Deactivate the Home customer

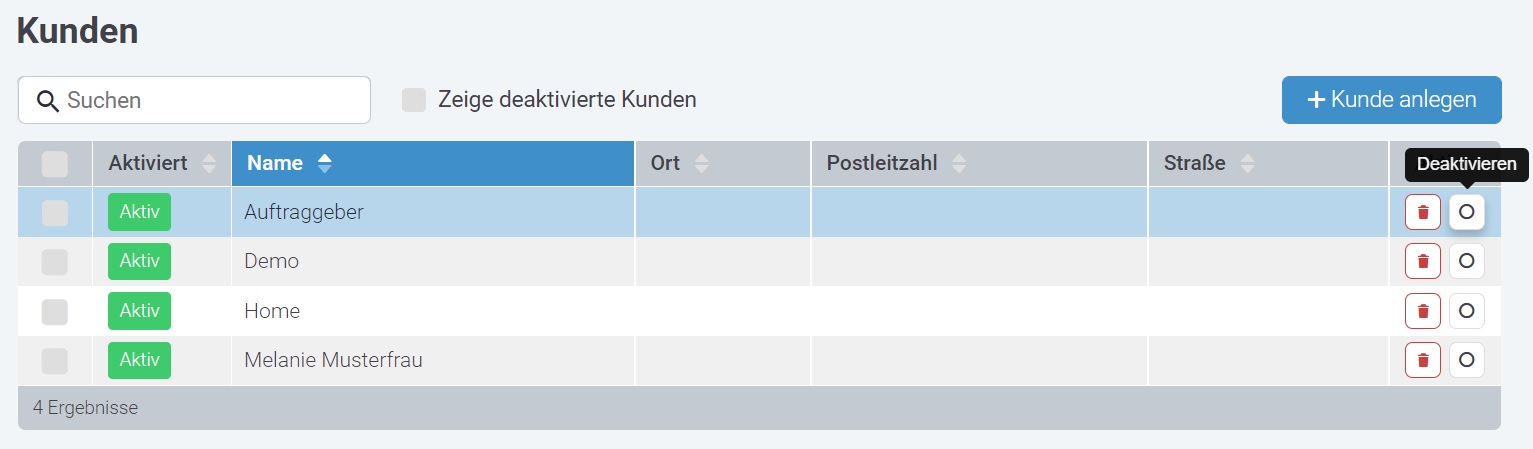[x=1467, y=311]
